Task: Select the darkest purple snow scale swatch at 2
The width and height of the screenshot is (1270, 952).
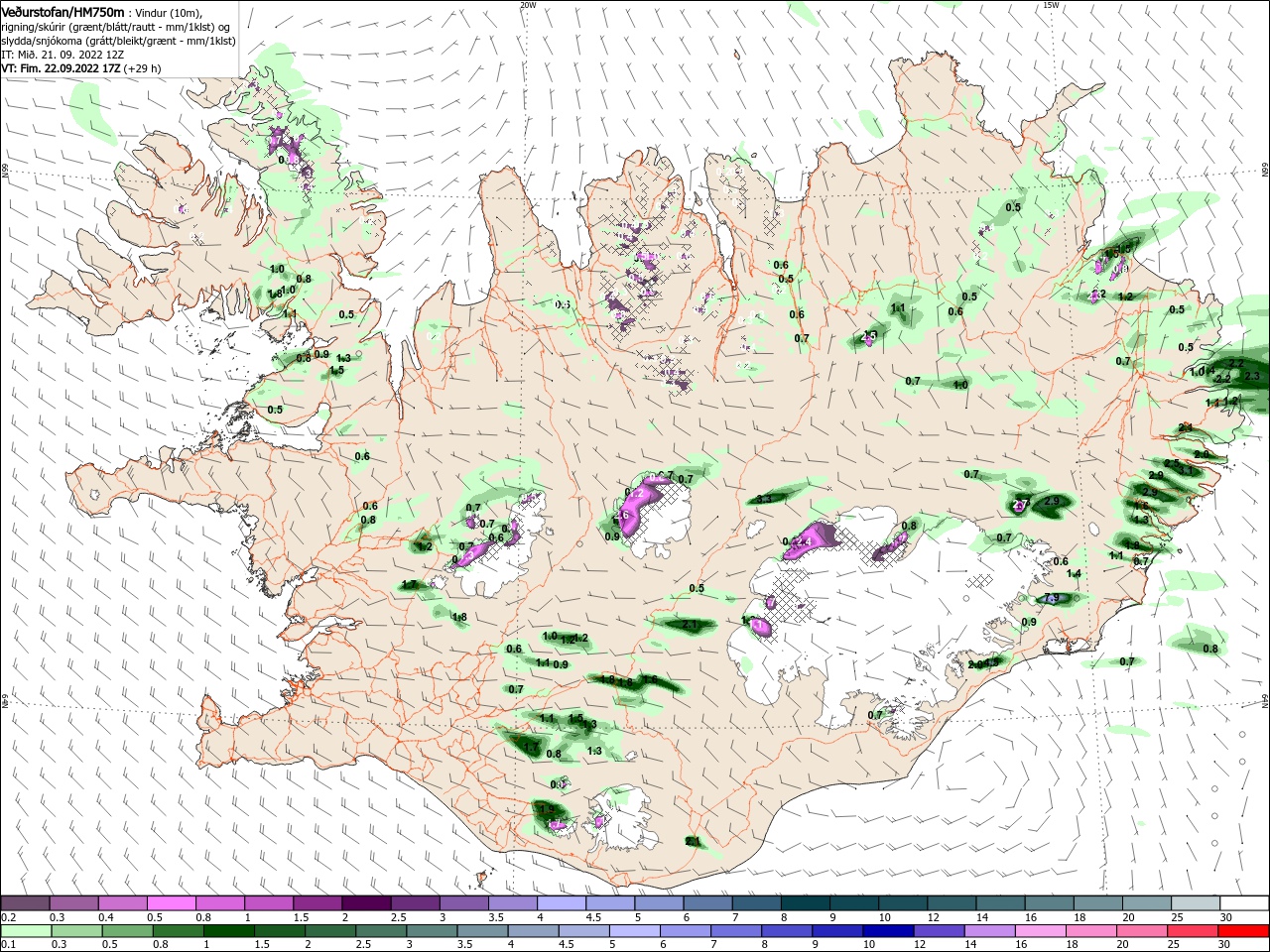Action: [366, 902]
